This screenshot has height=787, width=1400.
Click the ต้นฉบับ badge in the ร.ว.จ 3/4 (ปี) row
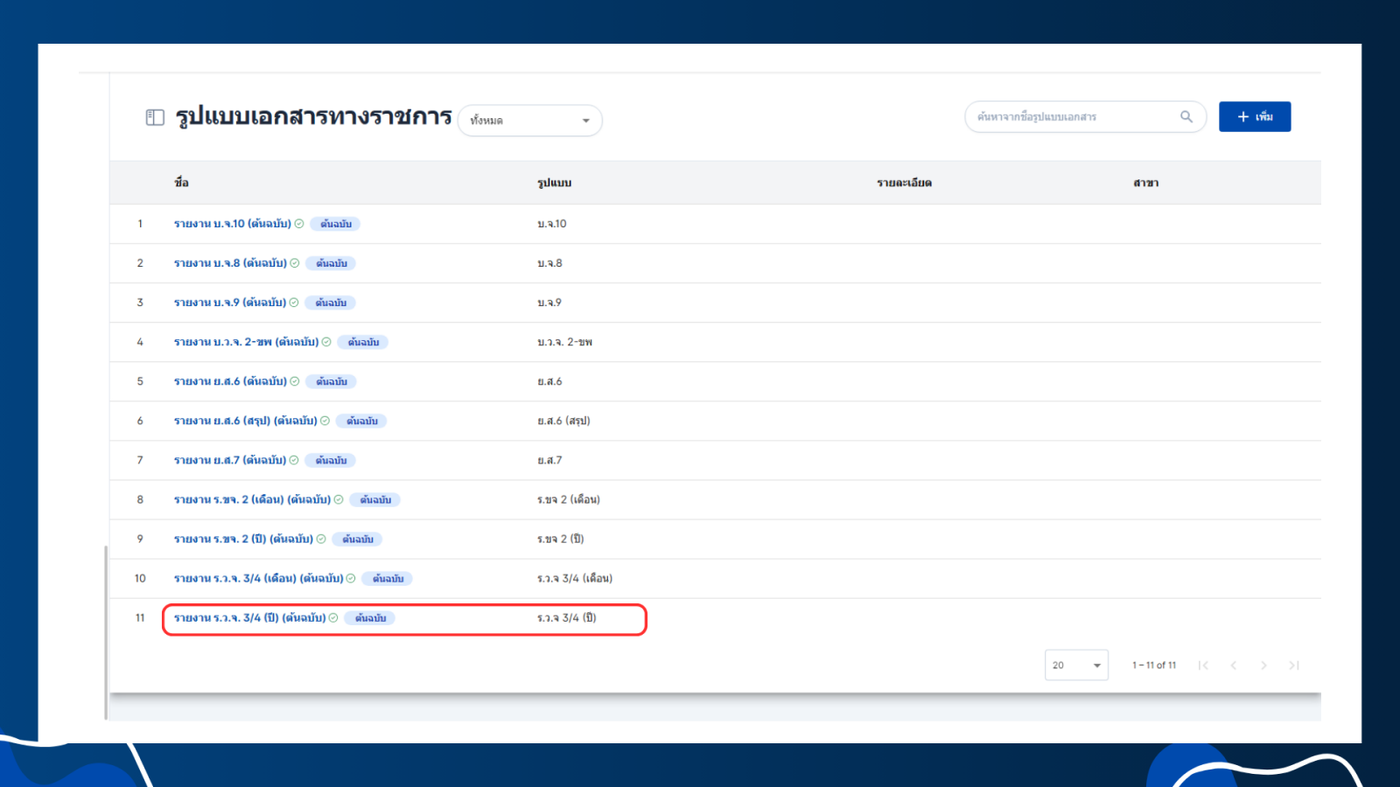[x=370, y=618]
